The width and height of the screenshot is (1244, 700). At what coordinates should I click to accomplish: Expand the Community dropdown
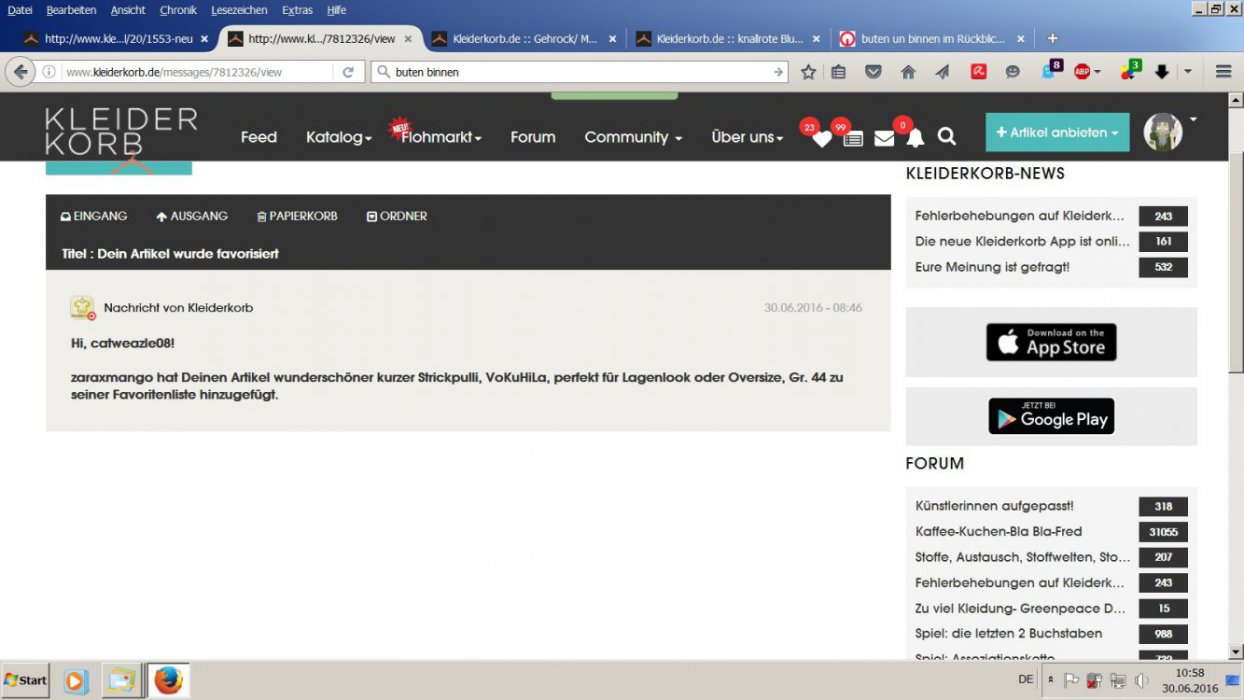(x=633, y=137)
